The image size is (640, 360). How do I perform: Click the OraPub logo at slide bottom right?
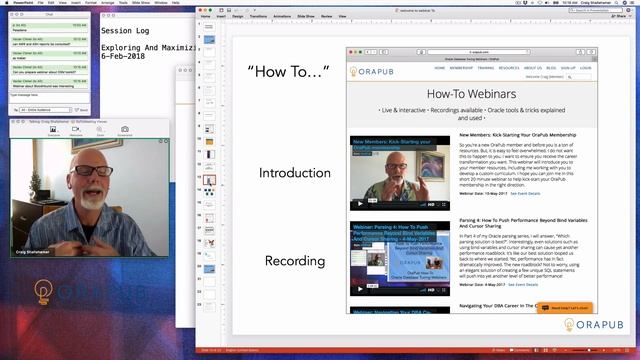(594, 324)
